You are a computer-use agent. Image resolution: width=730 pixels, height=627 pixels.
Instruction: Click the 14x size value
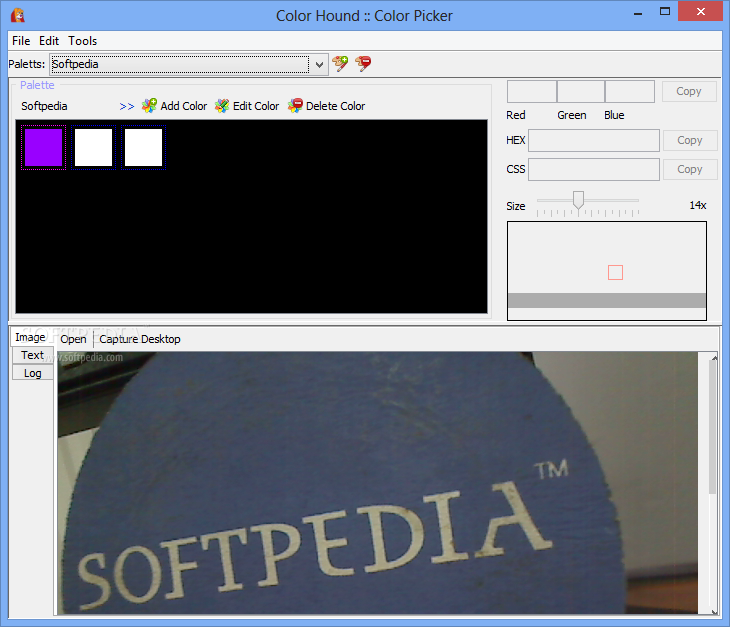(697, 205)
